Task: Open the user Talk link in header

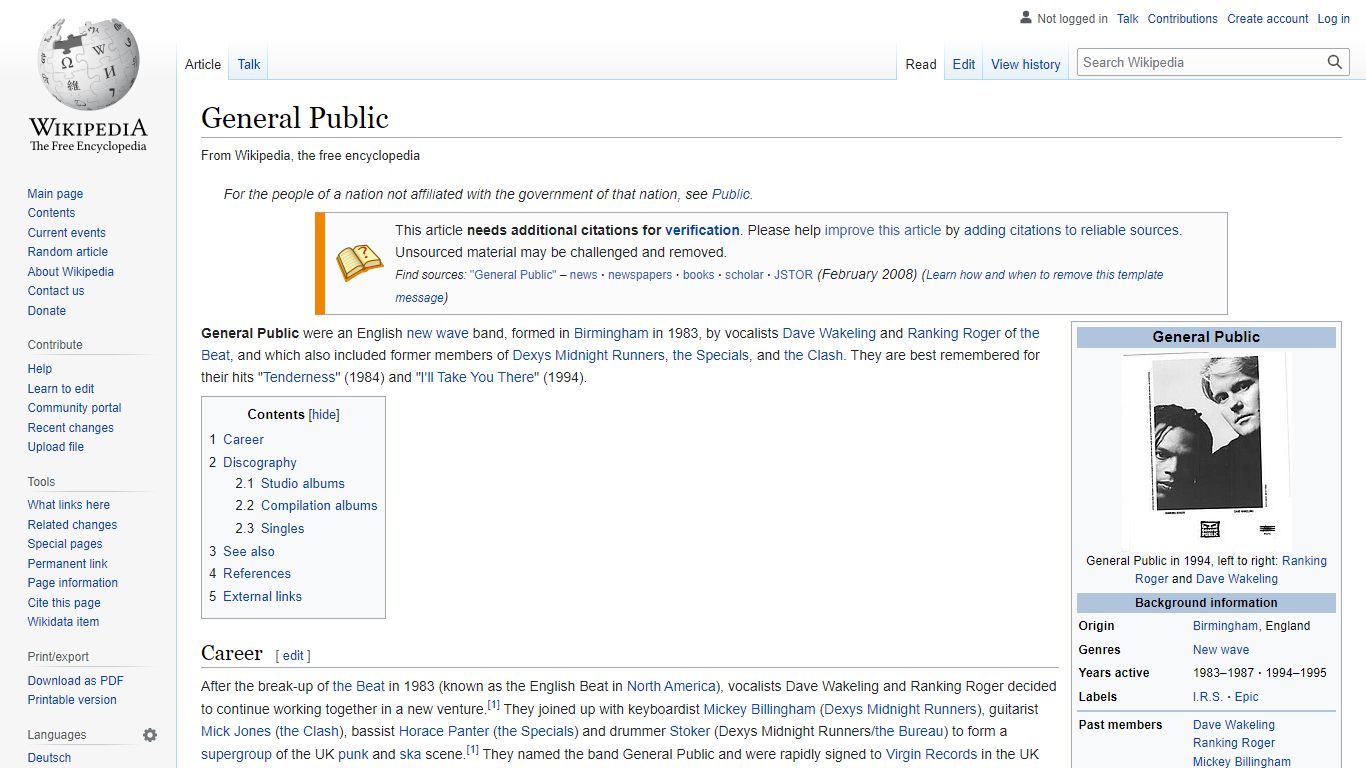Action: coord(1128,19)
